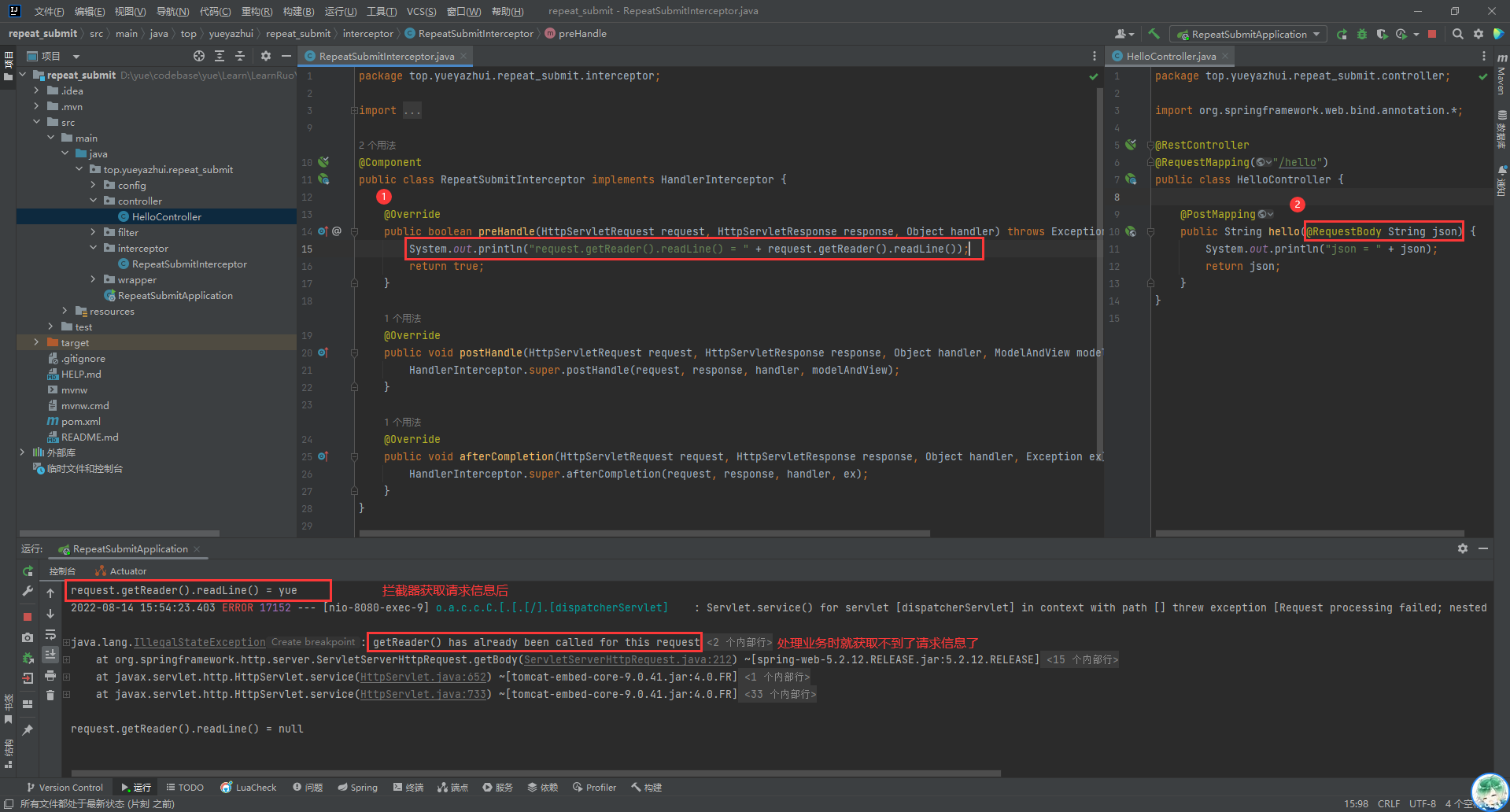1510x812 pixels.
Task: Open the run configuration dropdown RepeatSubmitApplication
Action: (1249, 34)
